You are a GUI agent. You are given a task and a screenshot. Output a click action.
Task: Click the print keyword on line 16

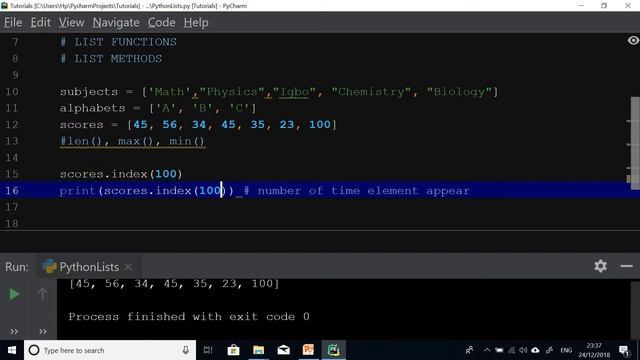point(78,191)
